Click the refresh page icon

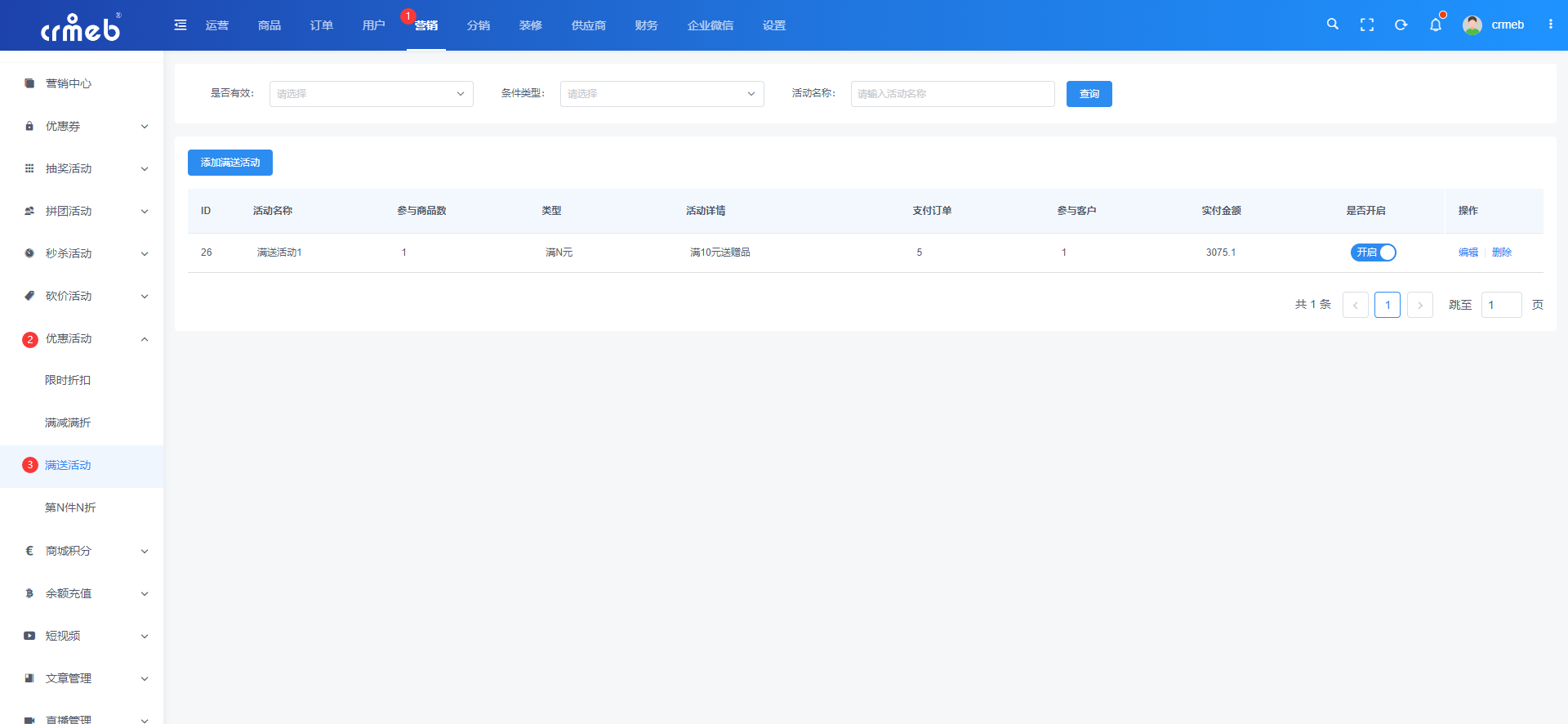click(x=1401, y=25)
